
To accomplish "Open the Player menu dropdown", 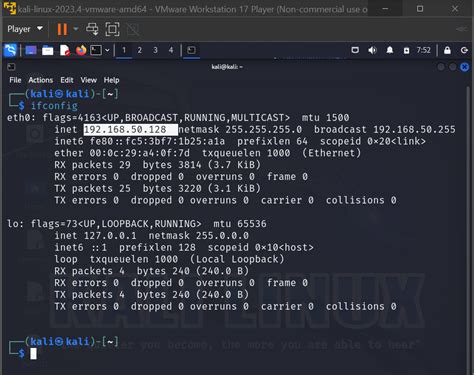I will tap(25, 29).
